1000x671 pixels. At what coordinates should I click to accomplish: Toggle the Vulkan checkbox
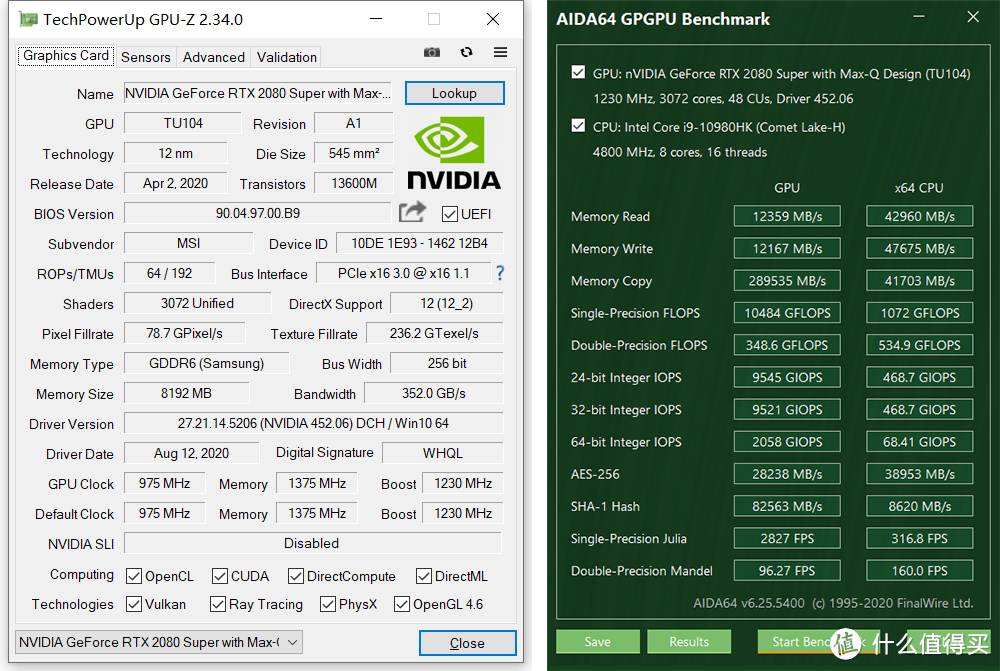point(134,603)
